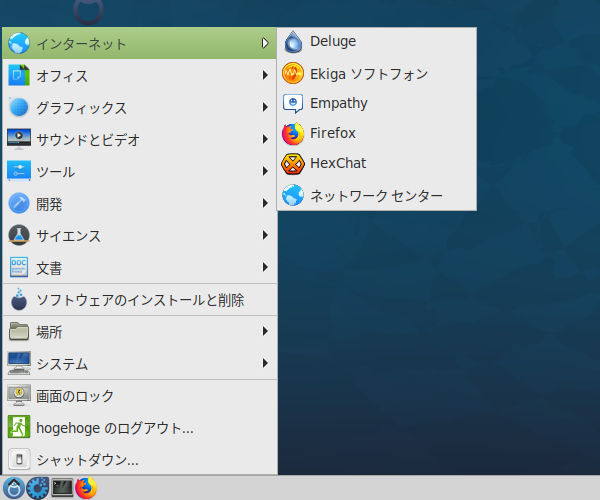Image resolution: width=600 pixels, height=500 pixels.
Task: Click the software install potion icon
Action: [x=19, y=299]
